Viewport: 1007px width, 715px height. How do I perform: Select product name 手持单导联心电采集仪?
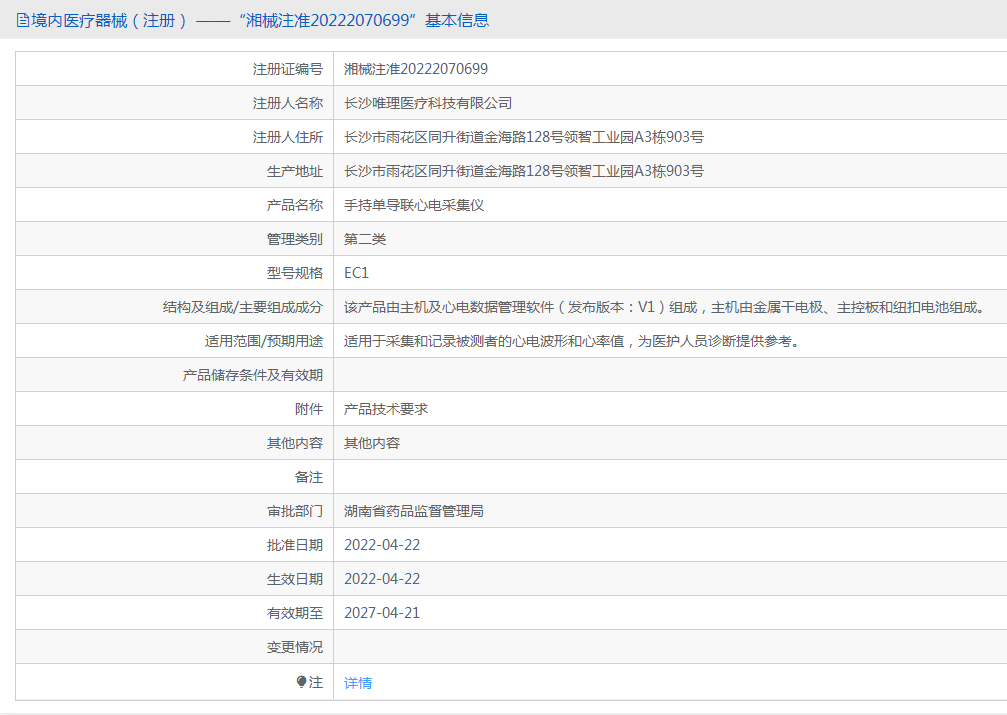[x=414, y=205]
